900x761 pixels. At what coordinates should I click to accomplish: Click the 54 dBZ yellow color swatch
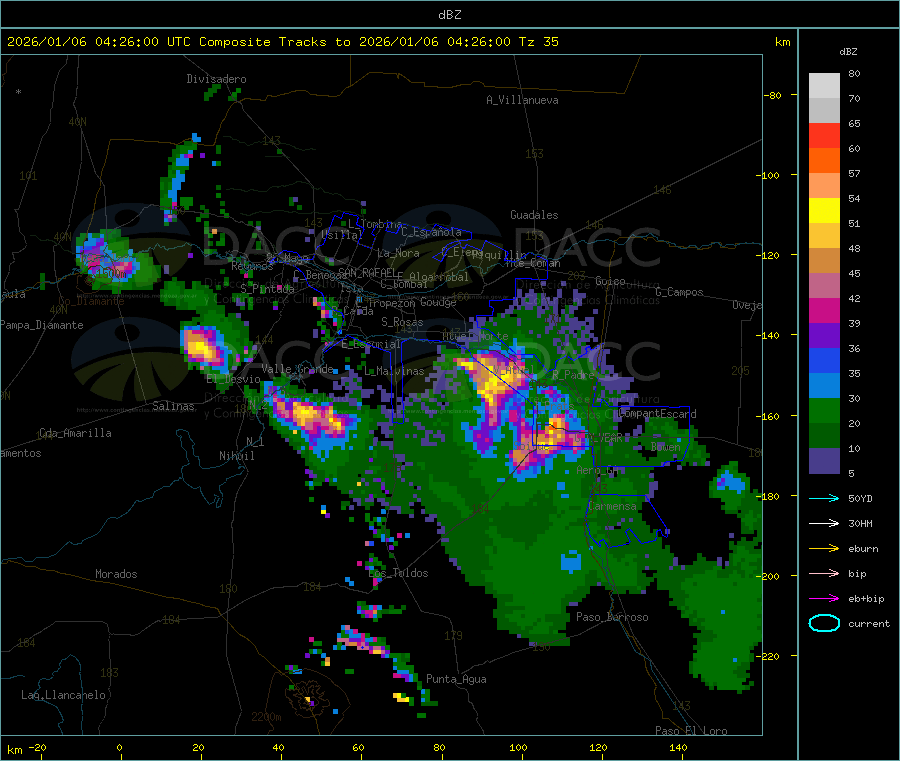pos(824,211)
